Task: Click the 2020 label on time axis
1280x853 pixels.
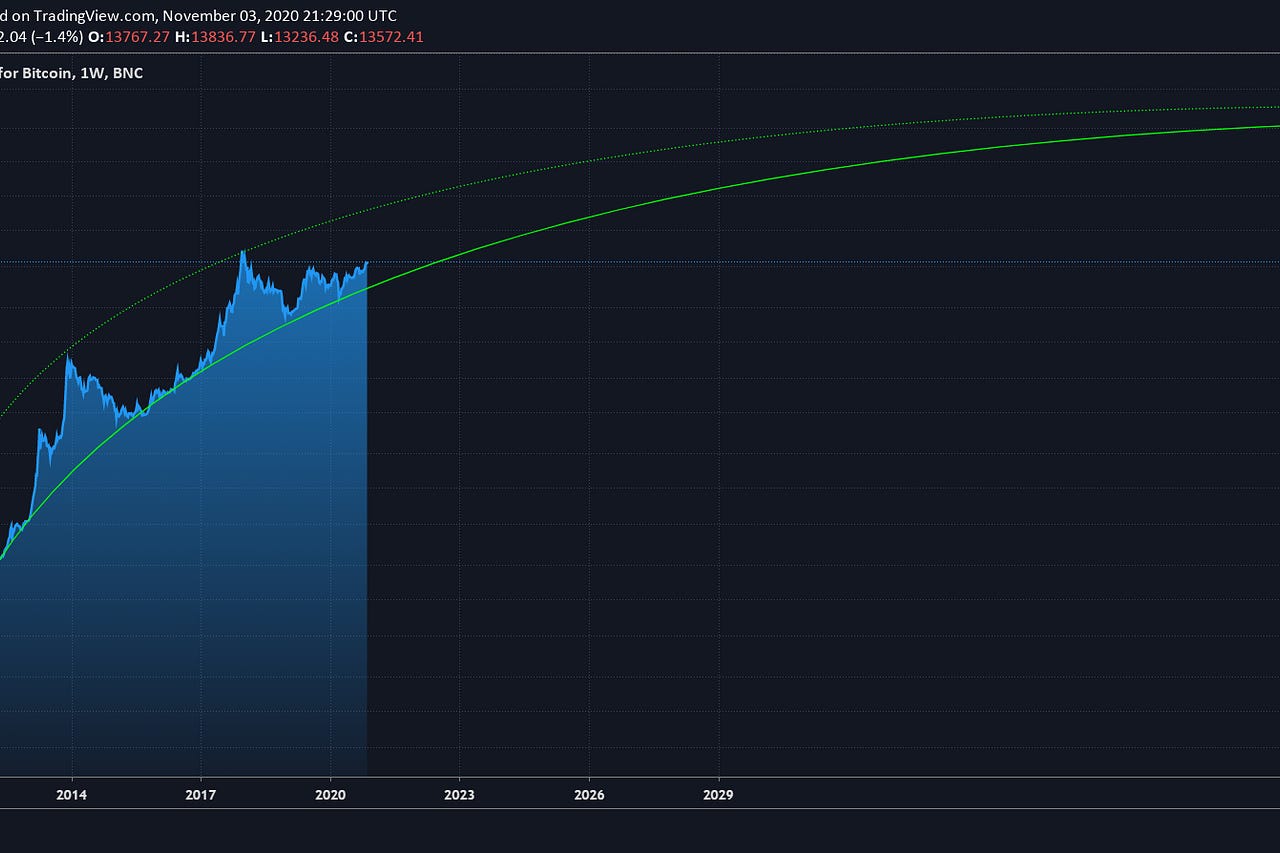Action: point(330,795)
